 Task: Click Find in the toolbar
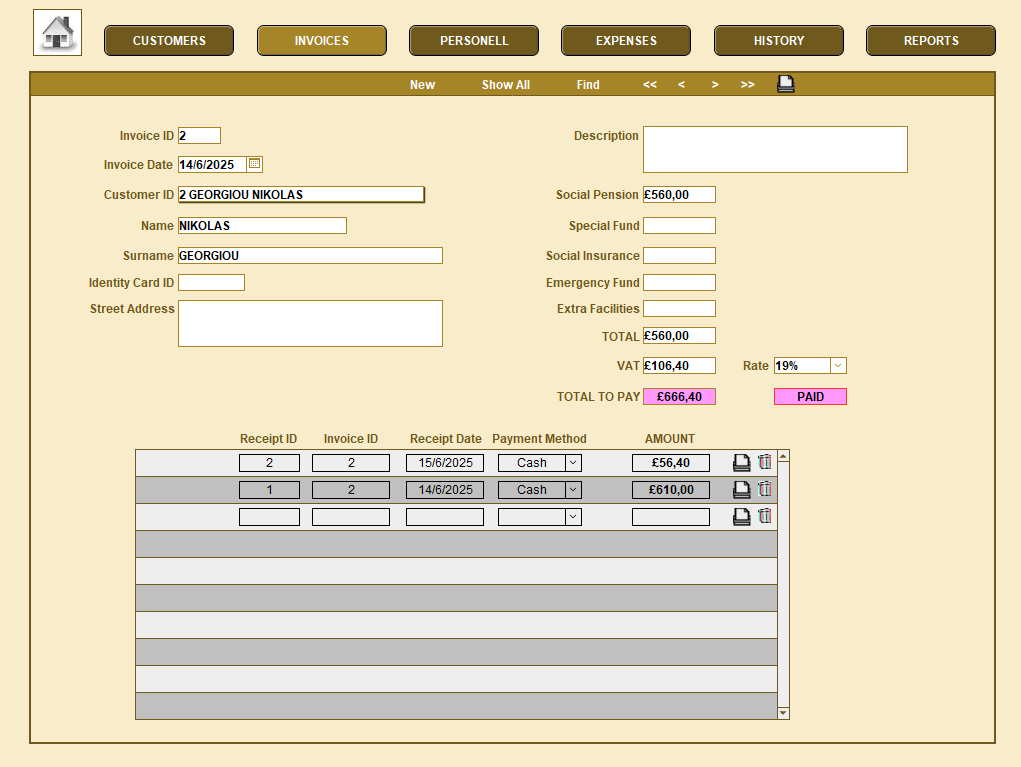(588, 85)
